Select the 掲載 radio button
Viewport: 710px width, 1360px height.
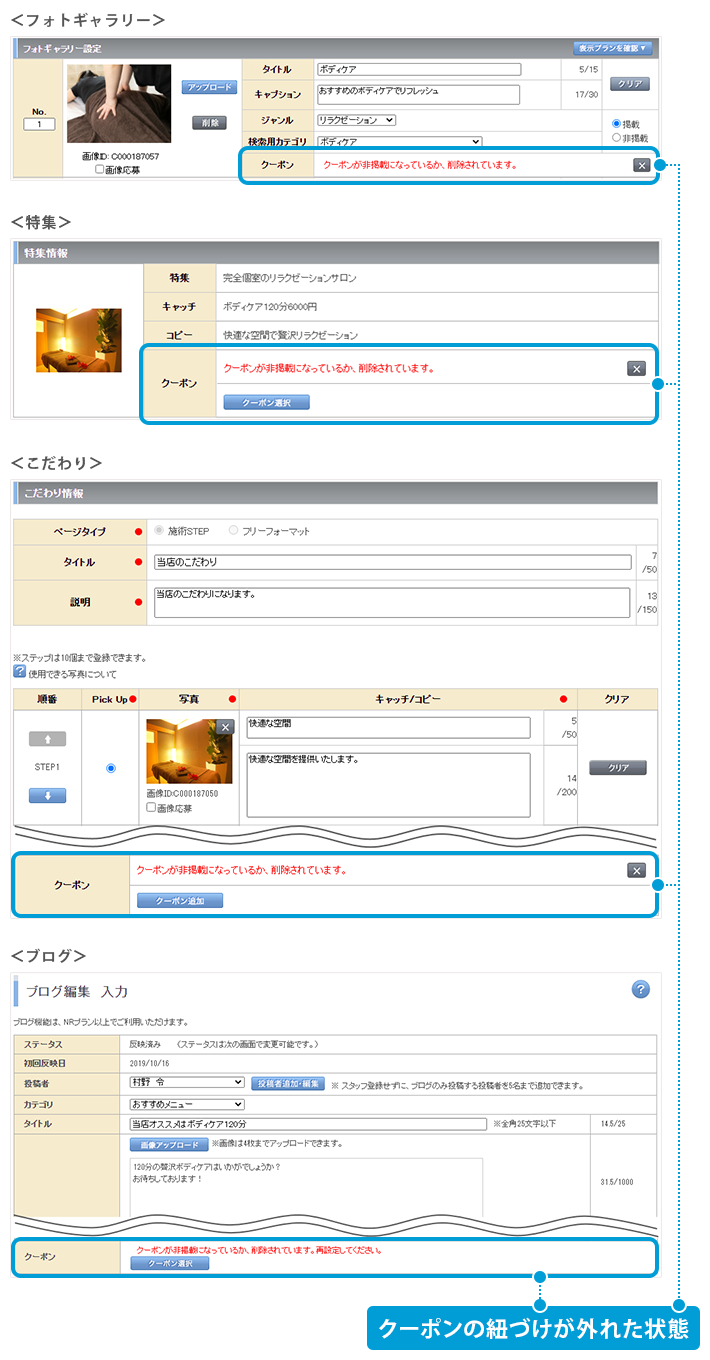617,124
